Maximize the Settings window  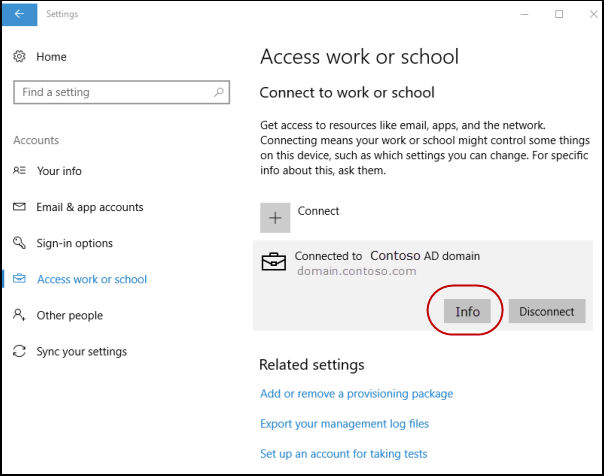point(558,14)
